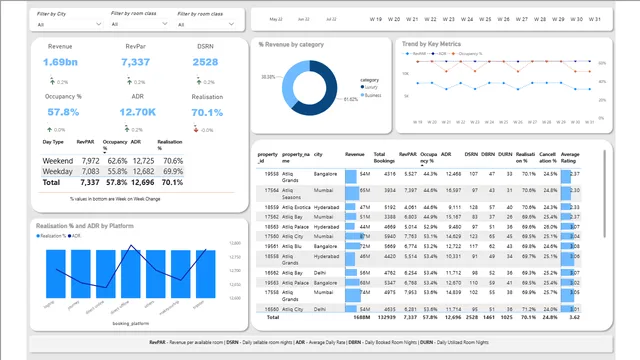
Task: Select the direct online bar
Action: pos(106,274)
